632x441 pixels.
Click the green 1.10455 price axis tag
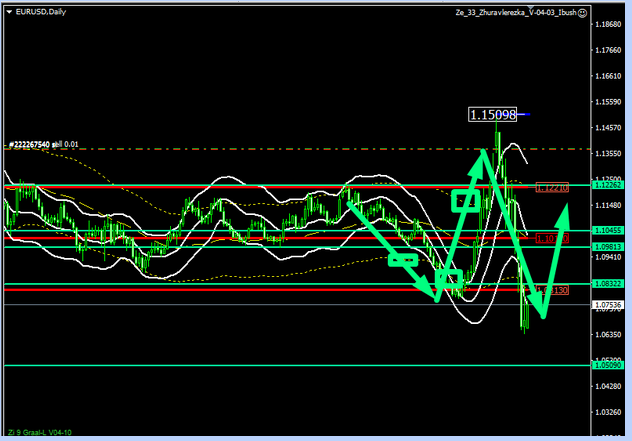pos(608,231)
